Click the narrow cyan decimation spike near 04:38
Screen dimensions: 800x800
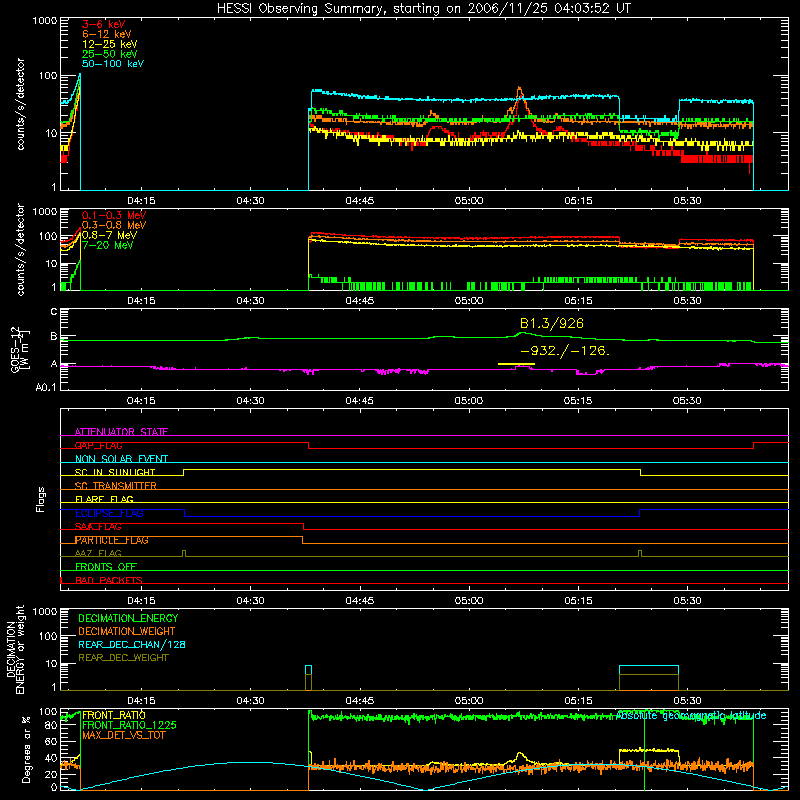click(308, 678)
